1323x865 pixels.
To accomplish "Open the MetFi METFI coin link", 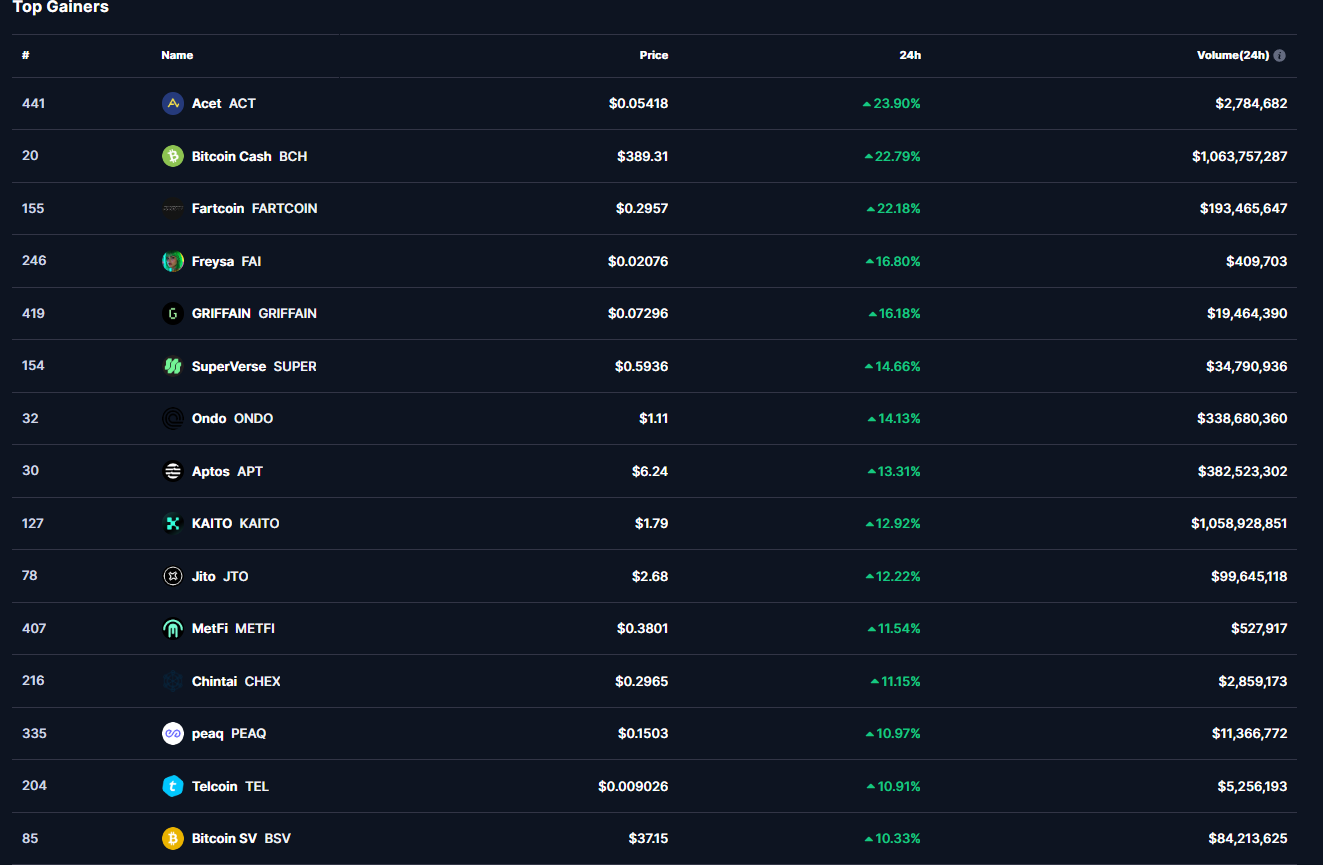I will coord(233,628).
